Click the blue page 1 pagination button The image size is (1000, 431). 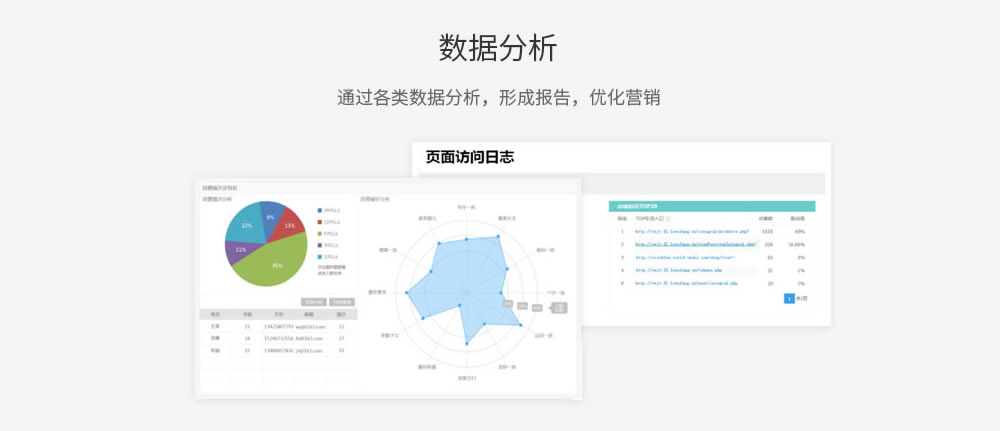click(x=789, y=298)
